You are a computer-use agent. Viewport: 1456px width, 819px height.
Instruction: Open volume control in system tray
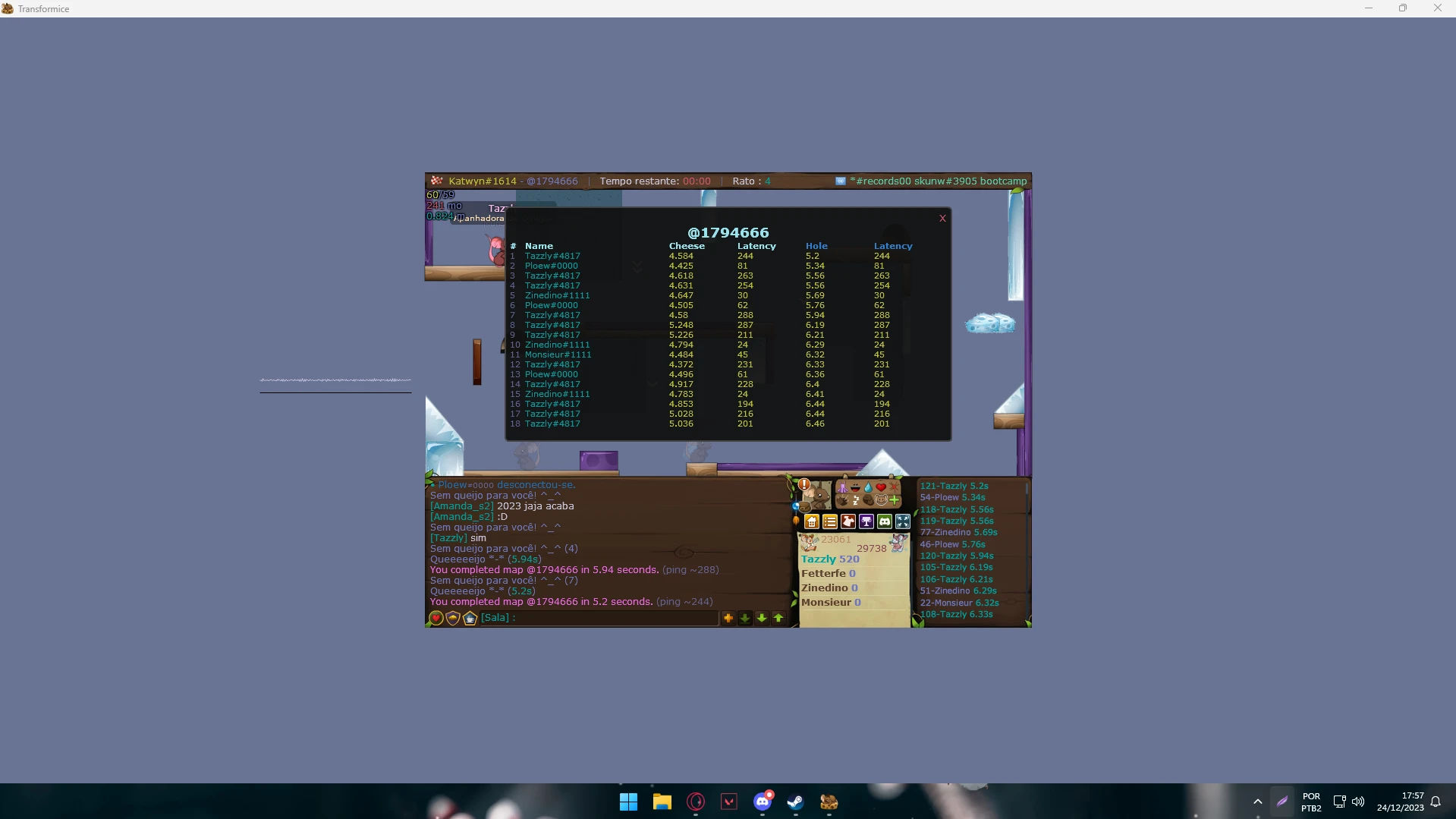tap(1358, 802)
